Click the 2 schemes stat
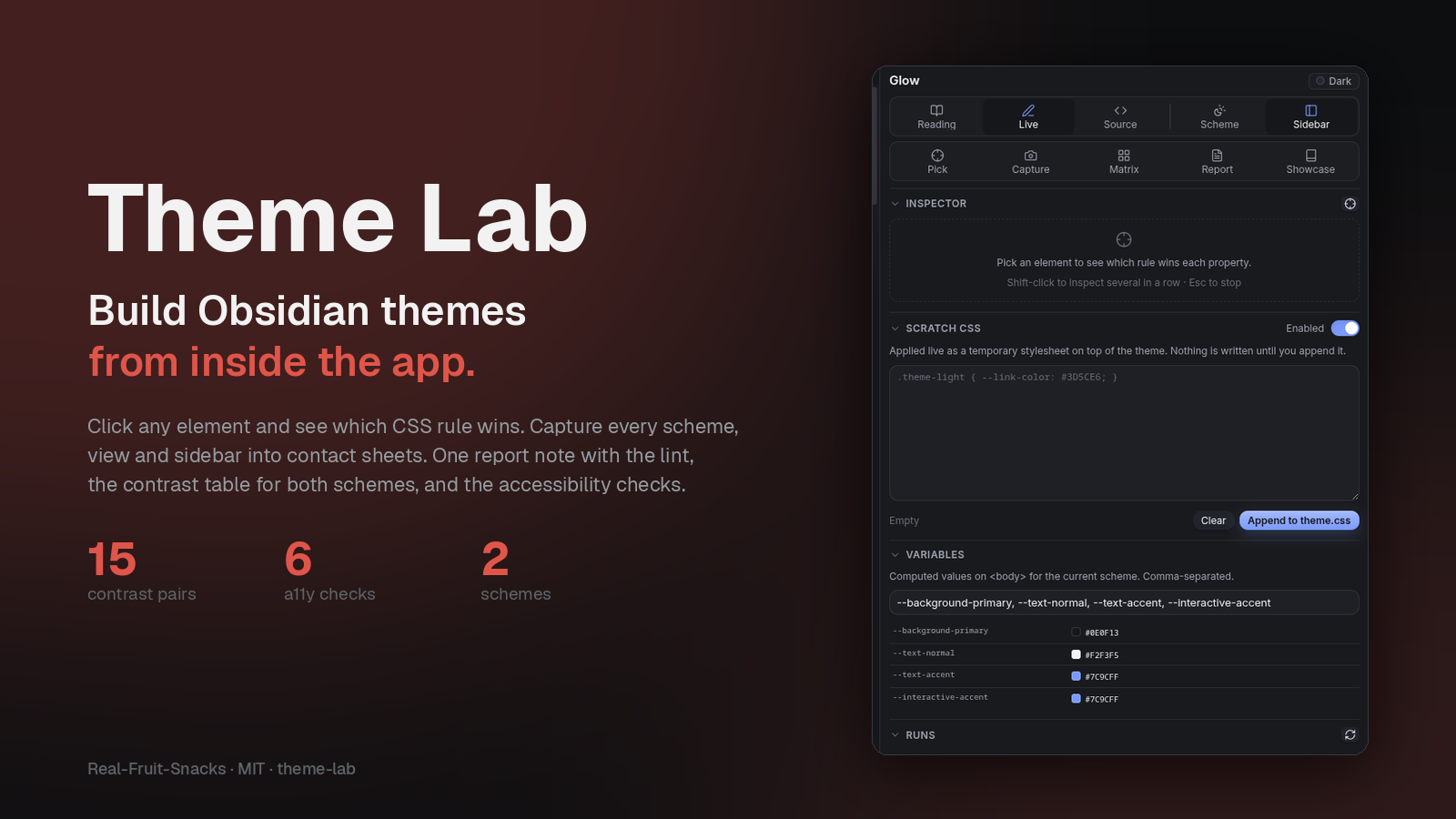 point(516,571)
